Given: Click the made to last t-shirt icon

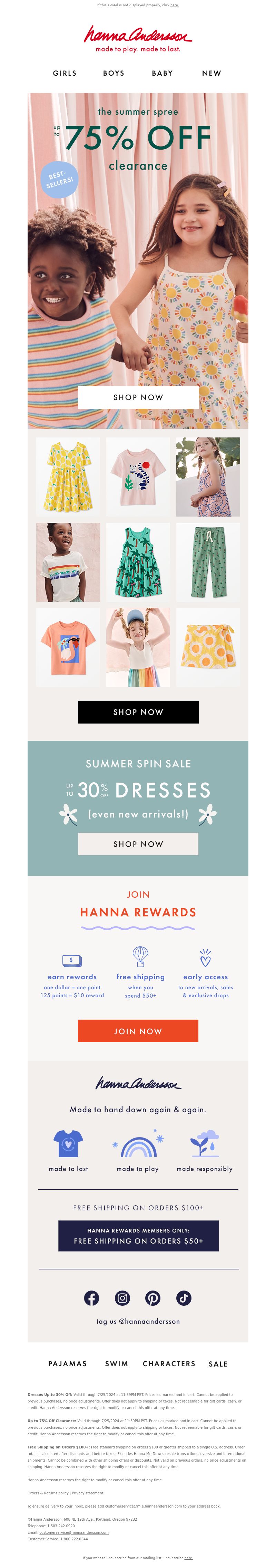Looking at the screenshot, I should tap(68, 1143).
